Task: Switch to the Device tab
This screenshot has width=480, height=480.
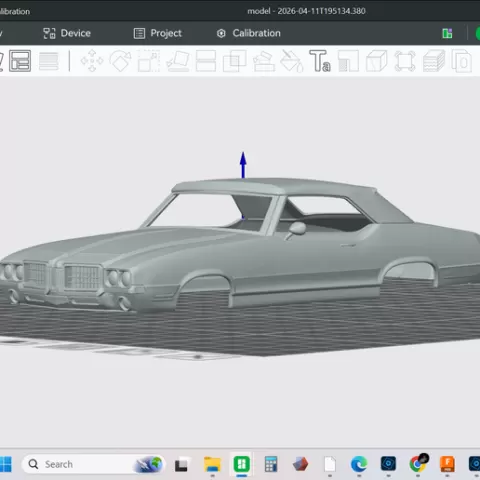Action: [x=67, y=33]
